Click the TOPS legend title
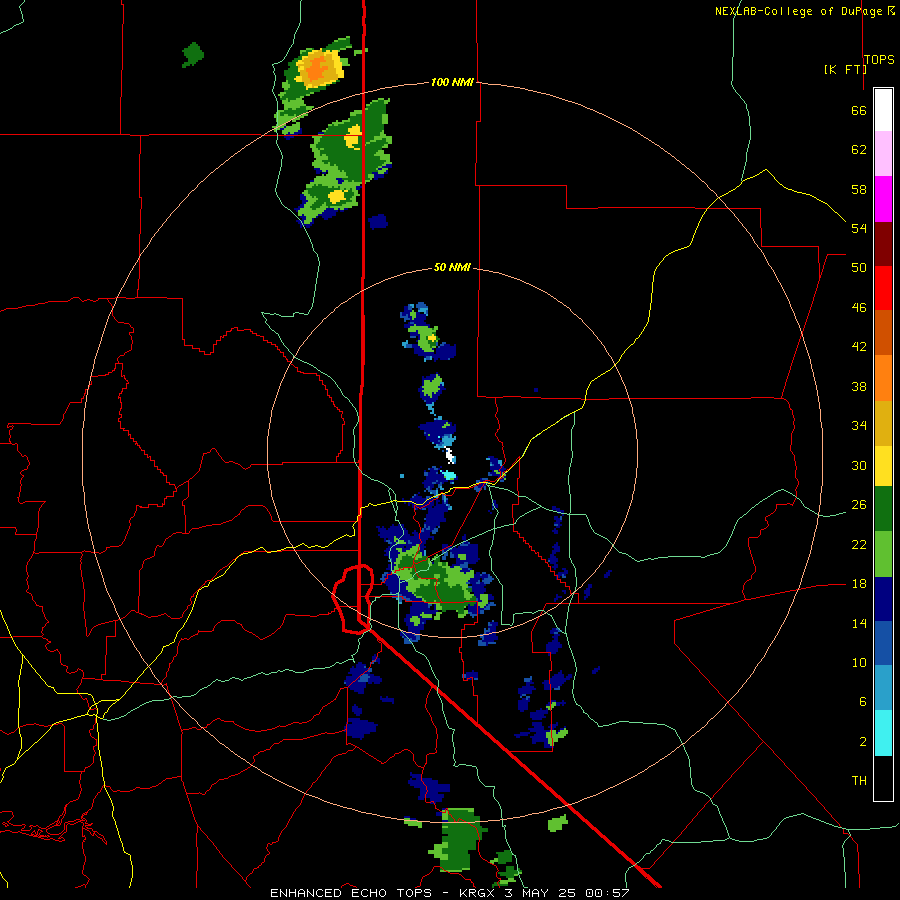The image size is (900, 900). coord(879,59)
